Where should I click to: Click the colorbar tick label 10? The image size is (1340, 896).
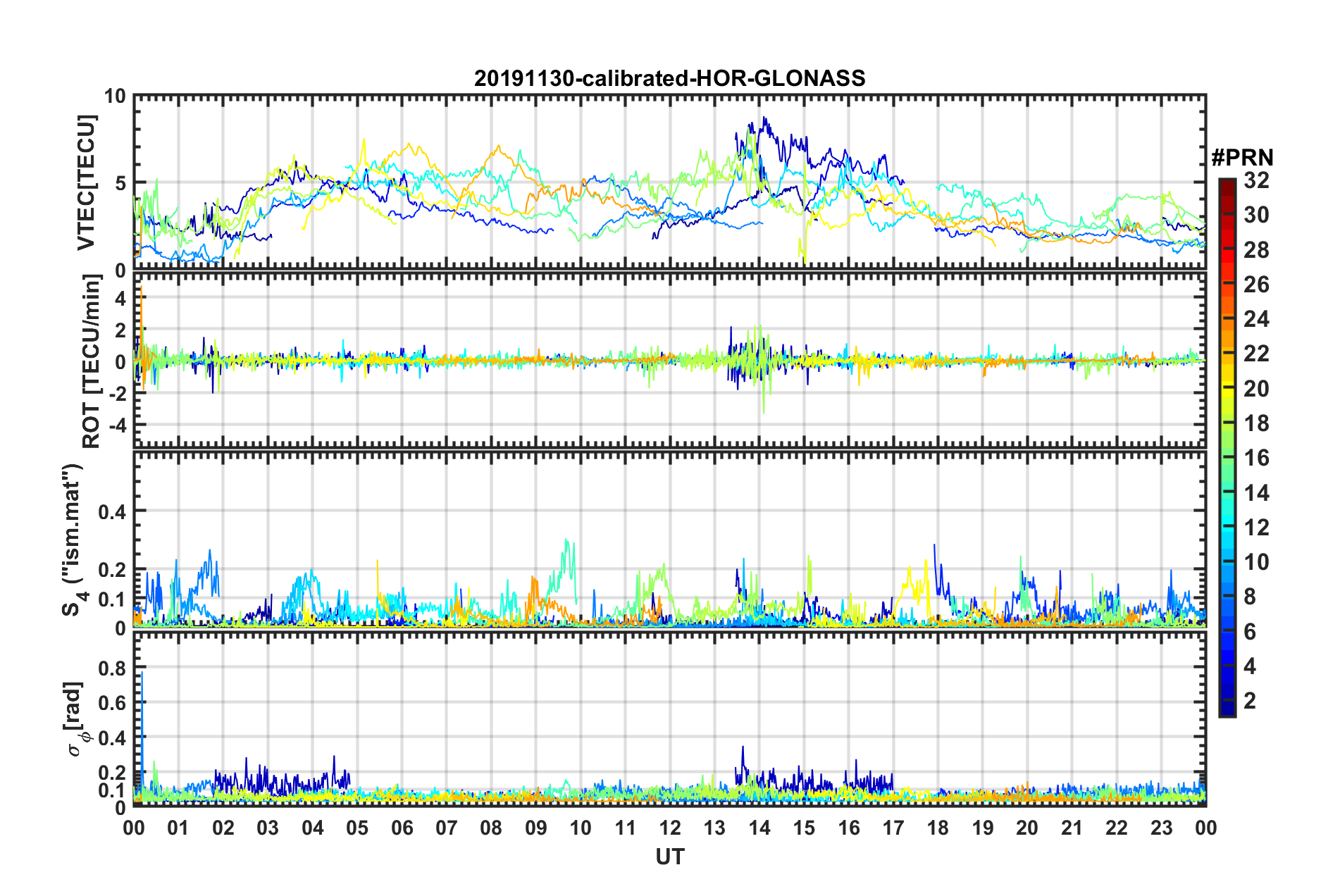(x=1256, y=562)
